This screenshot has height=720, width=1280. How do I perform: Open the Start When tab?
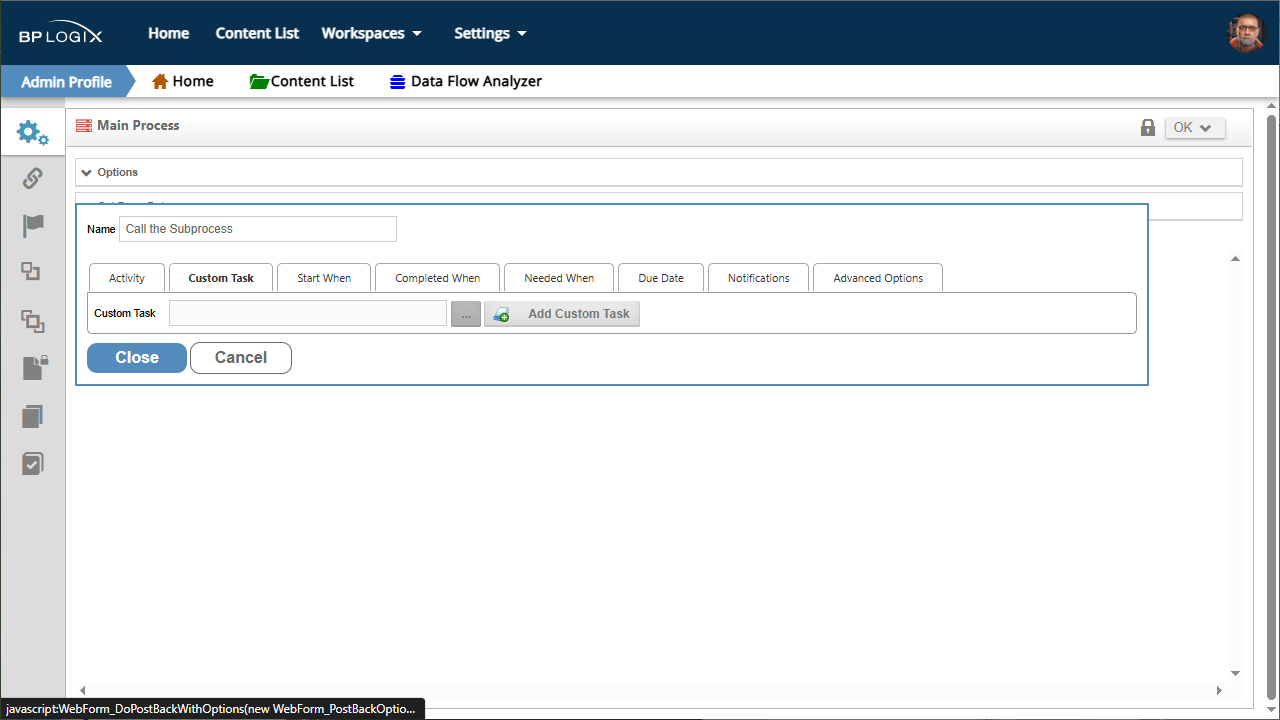[324, 278]
